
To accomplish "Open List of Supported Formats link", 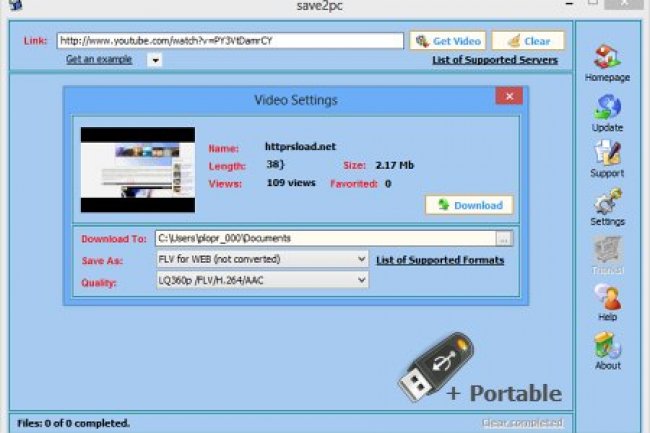I will click(x=439, y=261).
